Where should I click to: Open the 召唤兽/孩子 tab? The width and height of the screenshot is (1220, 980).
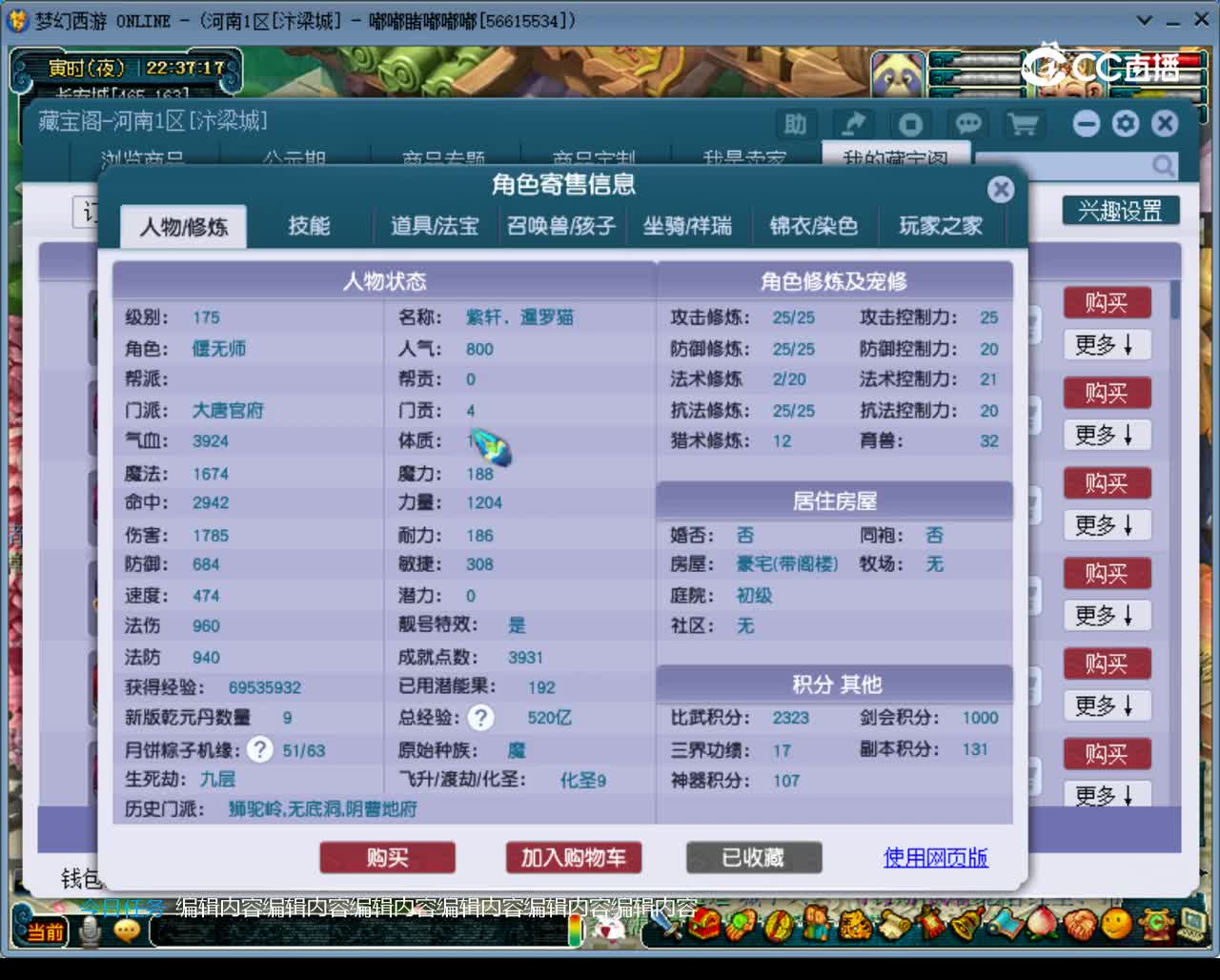coord(560,226)
